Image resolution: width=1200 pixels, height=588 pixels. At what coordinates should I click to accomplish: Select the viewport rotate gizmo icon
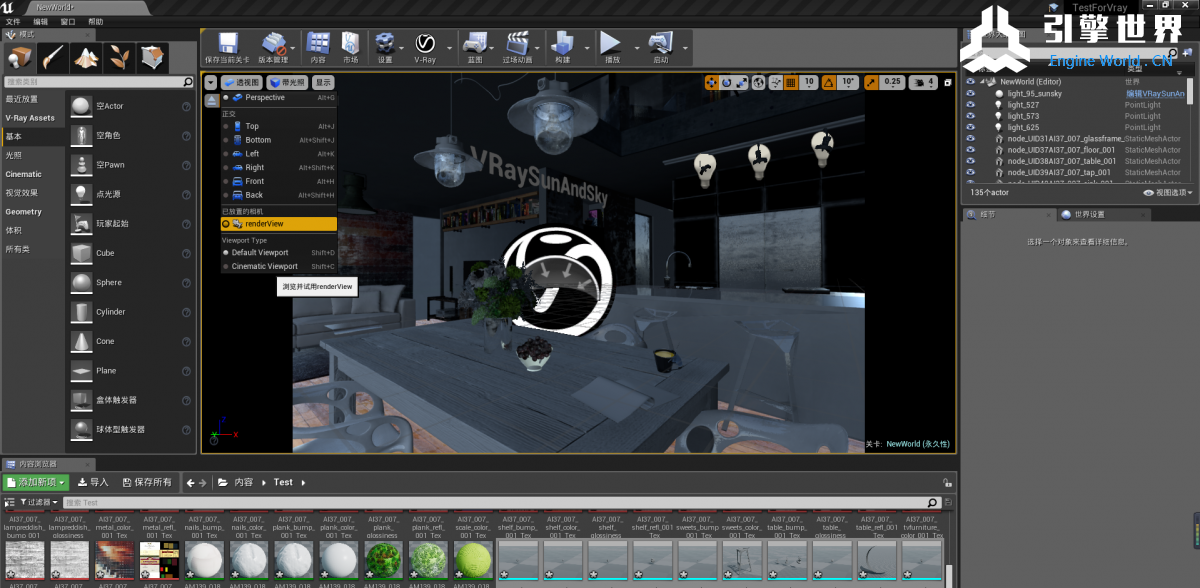727,82
